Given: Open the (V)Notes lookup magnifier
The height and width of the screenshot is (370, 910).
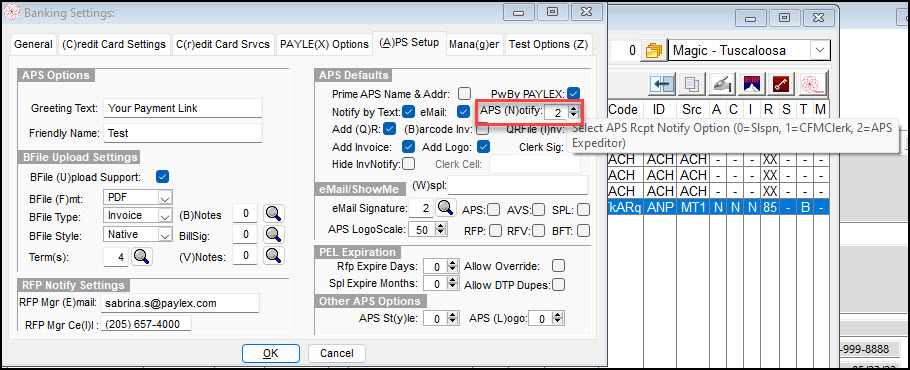Looking at the screenshot, I should pyautogui.click(x=273, y=255).
